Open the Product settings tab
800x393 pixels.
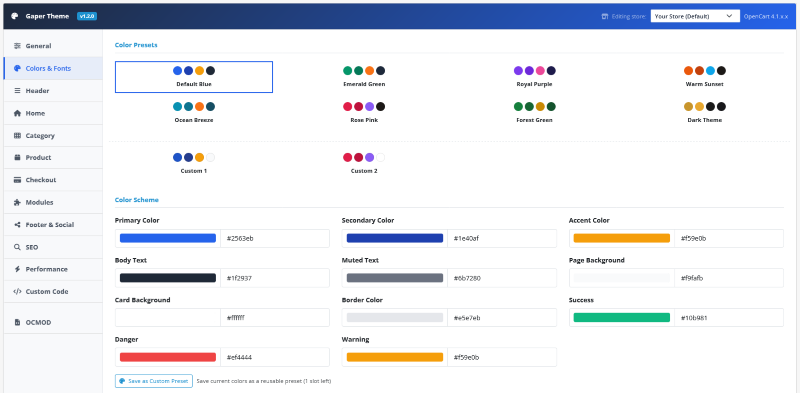click(x=53, y=158)
